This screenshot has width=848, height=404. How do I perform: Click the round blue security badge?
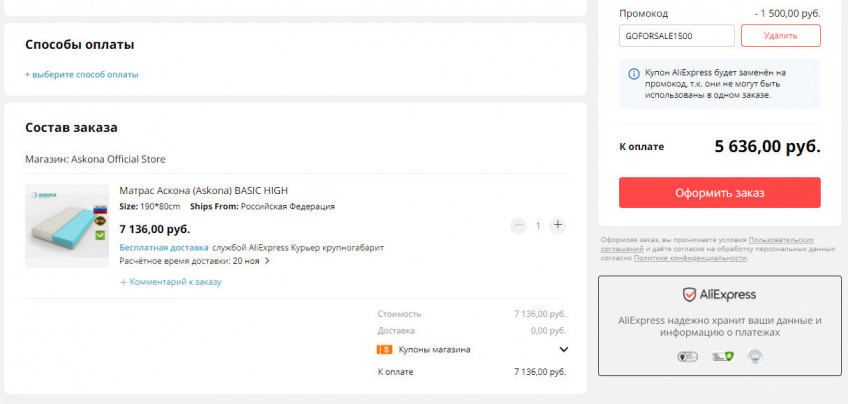click(754, 356)
